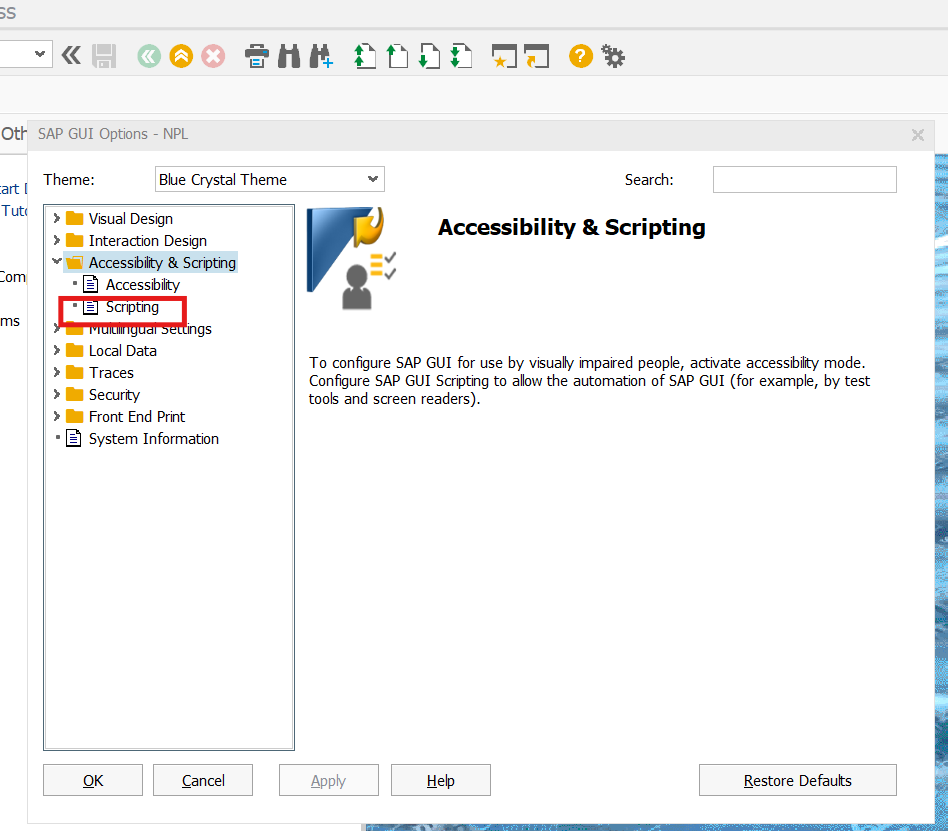Click inside the Search input field
Screen dimensions: 948x831
tap(805, 180)
